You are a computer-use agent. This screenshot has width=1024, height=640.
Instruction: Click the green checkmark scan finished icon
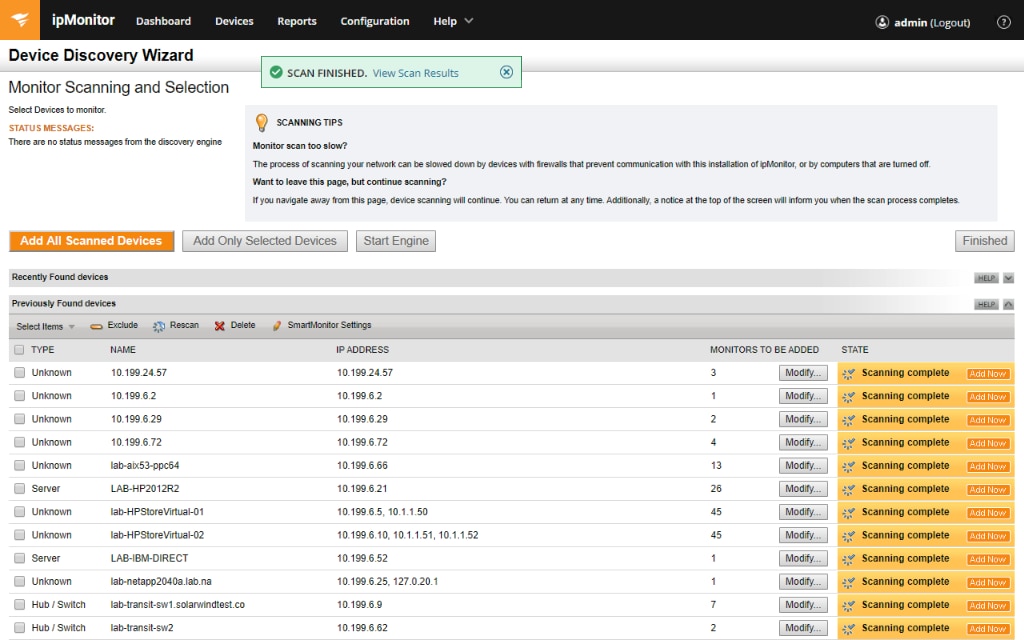(x=275, y=71)
